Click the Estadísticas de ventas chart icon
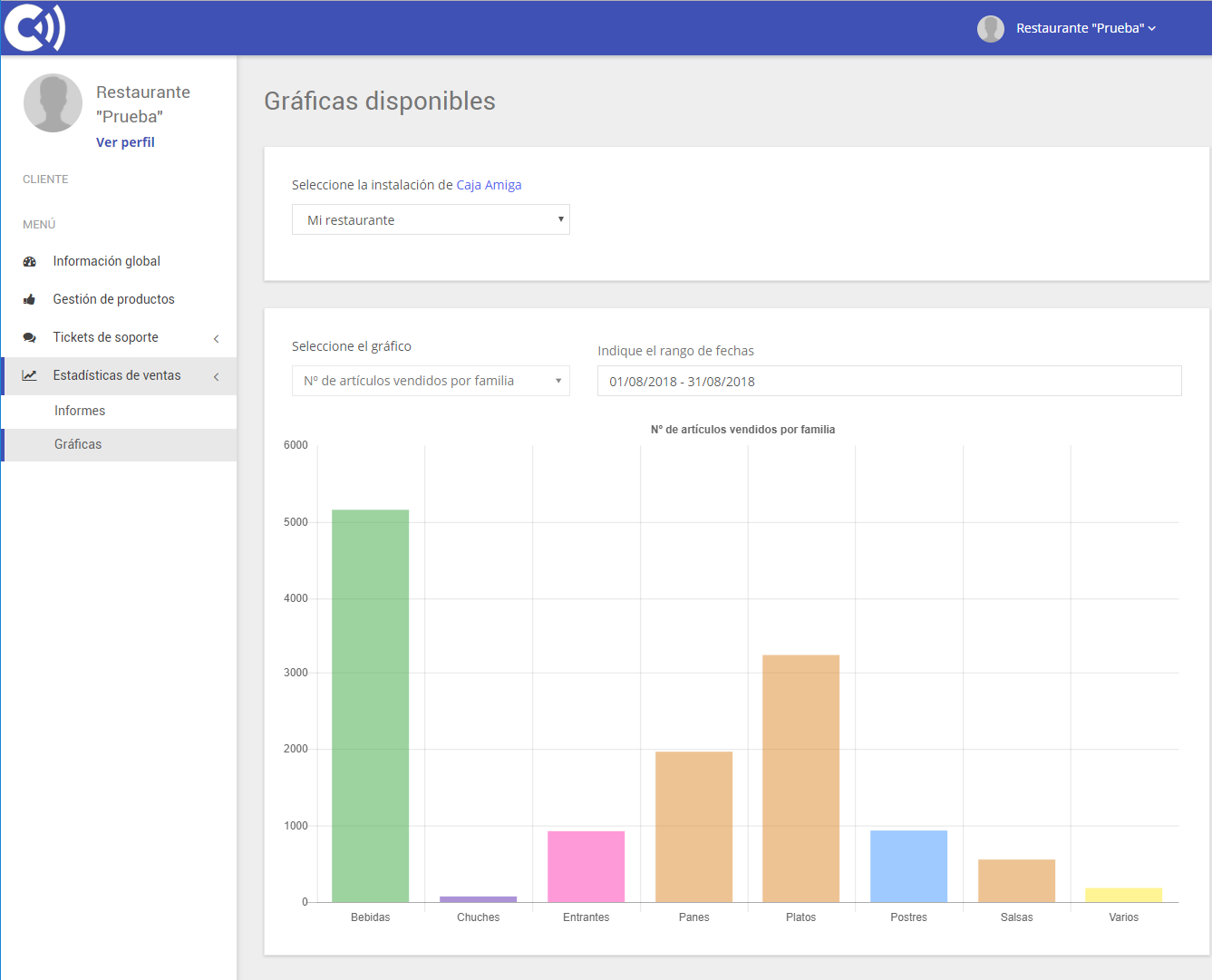 pos(30,376)
